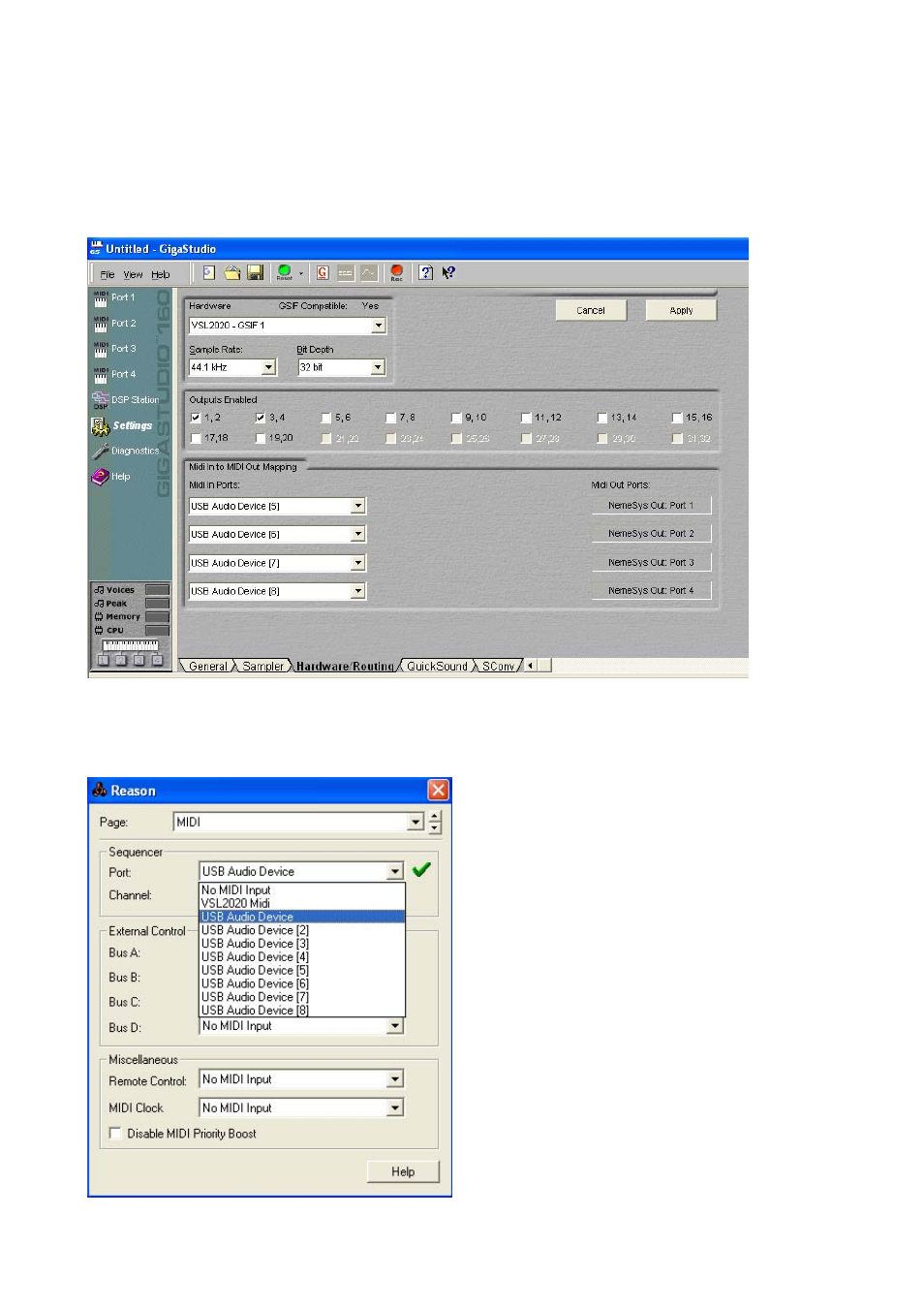Switch to the General tab
The width and height of the screenshot is (924, 1309).
point(207,667)
